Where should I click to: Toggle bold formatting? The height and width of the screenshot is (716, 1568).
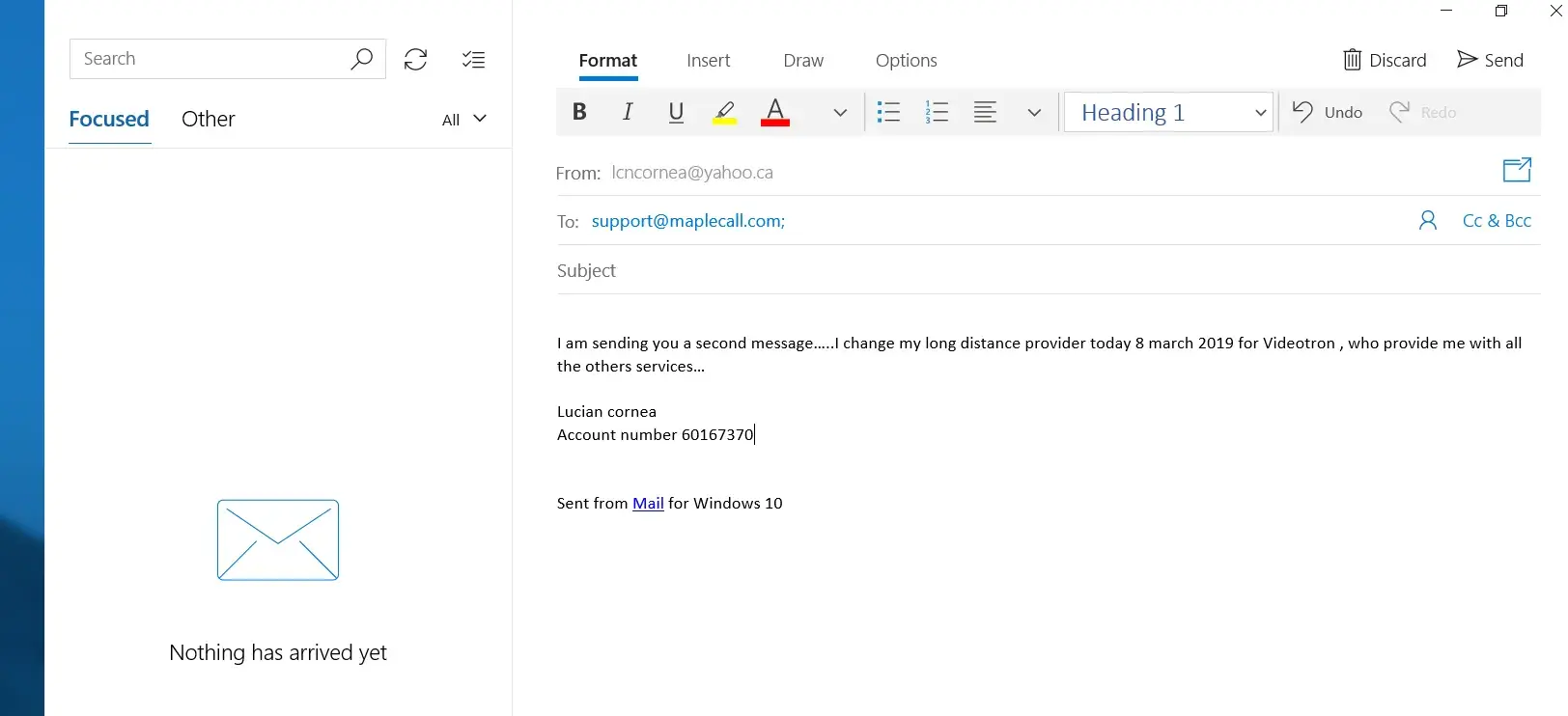(x=579, y=112)
